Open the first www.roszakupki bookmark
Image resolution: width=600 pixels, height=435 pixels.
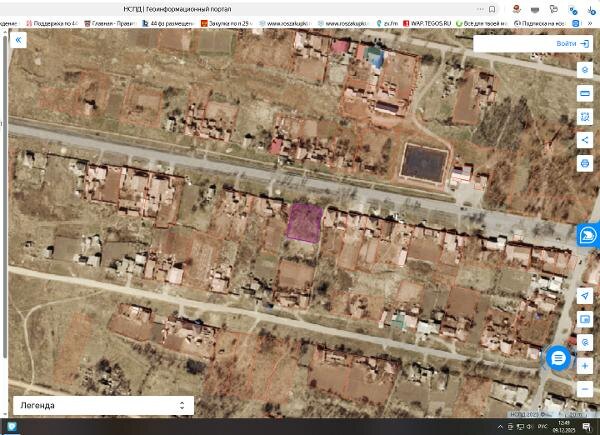pos(285,23)
